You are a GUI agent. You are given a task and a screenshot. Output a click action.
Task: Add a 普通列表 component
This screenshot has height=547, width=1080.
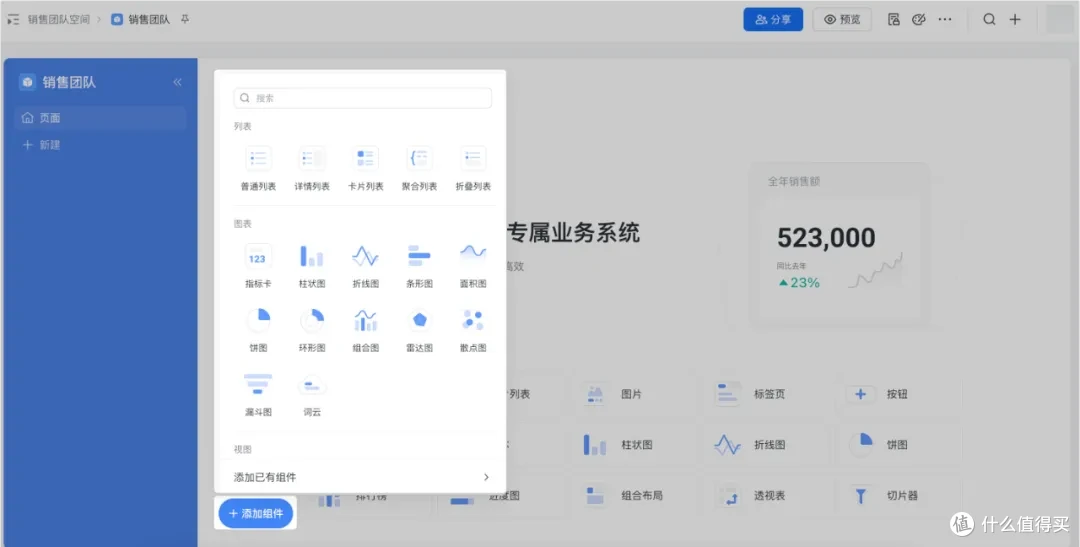click(258, 168)
